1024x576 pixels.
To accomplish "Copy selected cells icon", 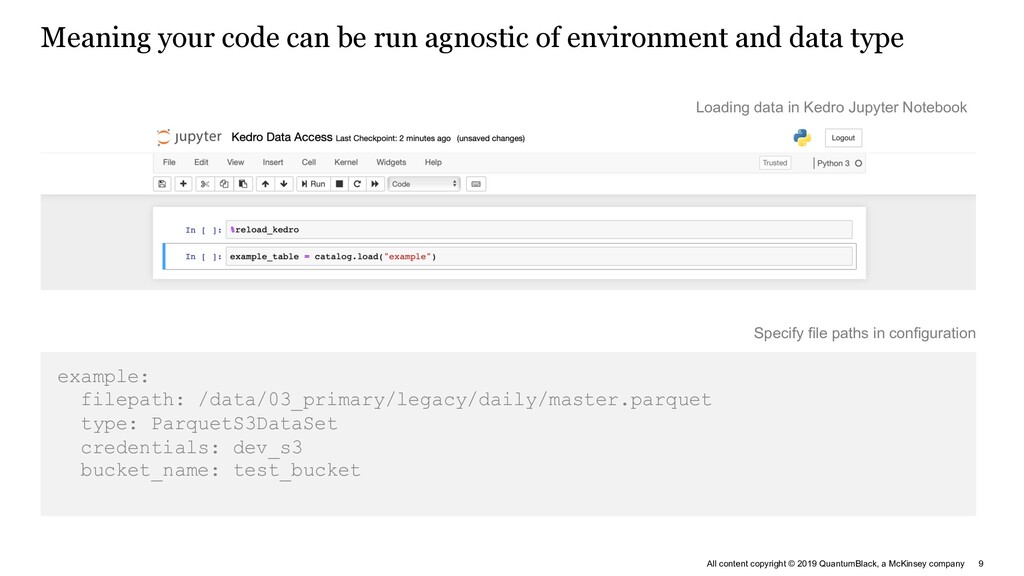I will click(x=224, y=184).
